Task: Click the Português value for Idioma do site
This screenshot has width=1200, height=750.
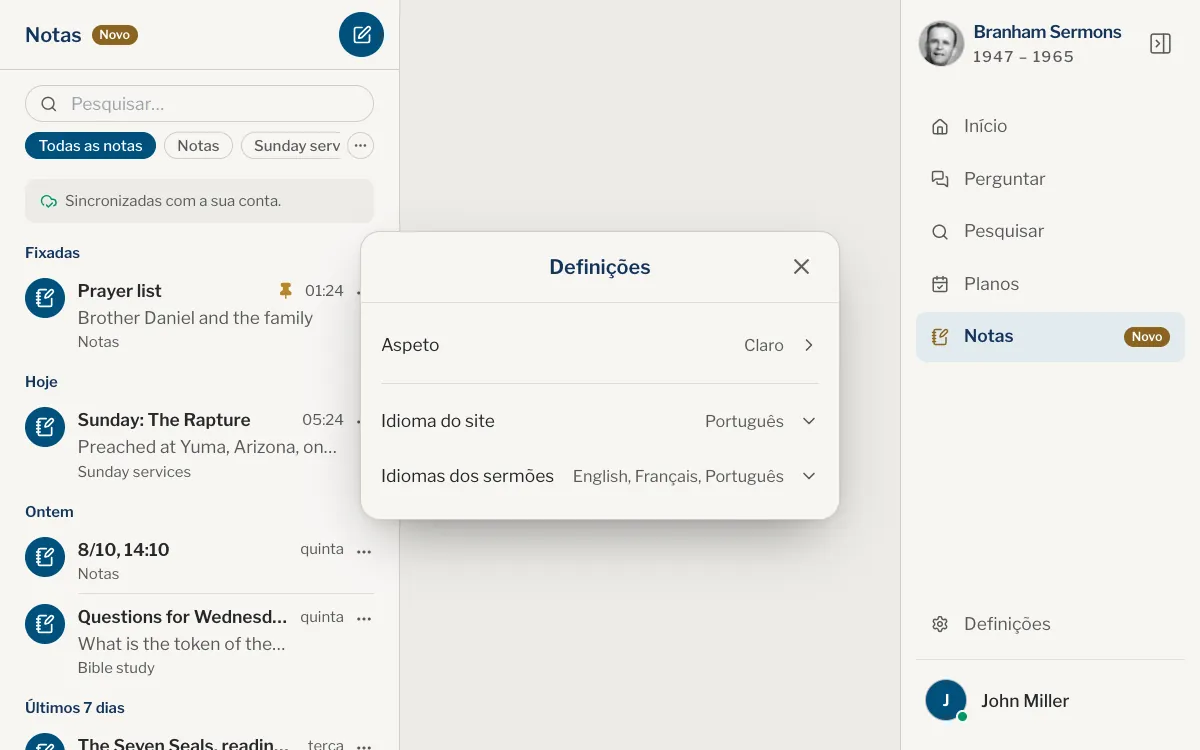Action: click(744, 422)
